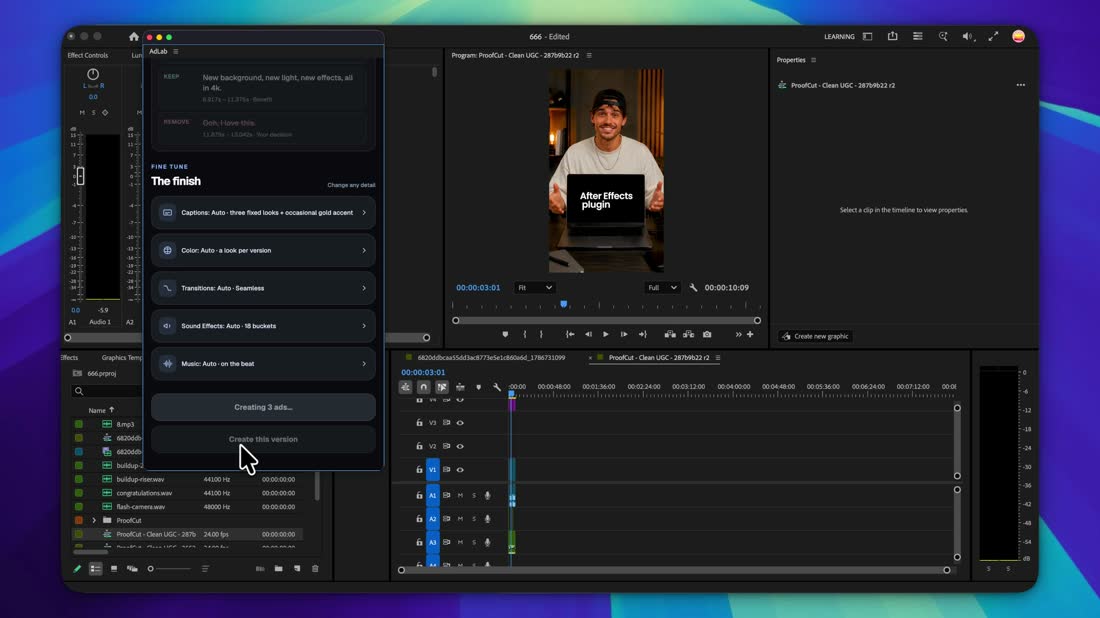Expand Transitions Auto Seamless row
1100x618 pixels.
[x=263, y=288]
